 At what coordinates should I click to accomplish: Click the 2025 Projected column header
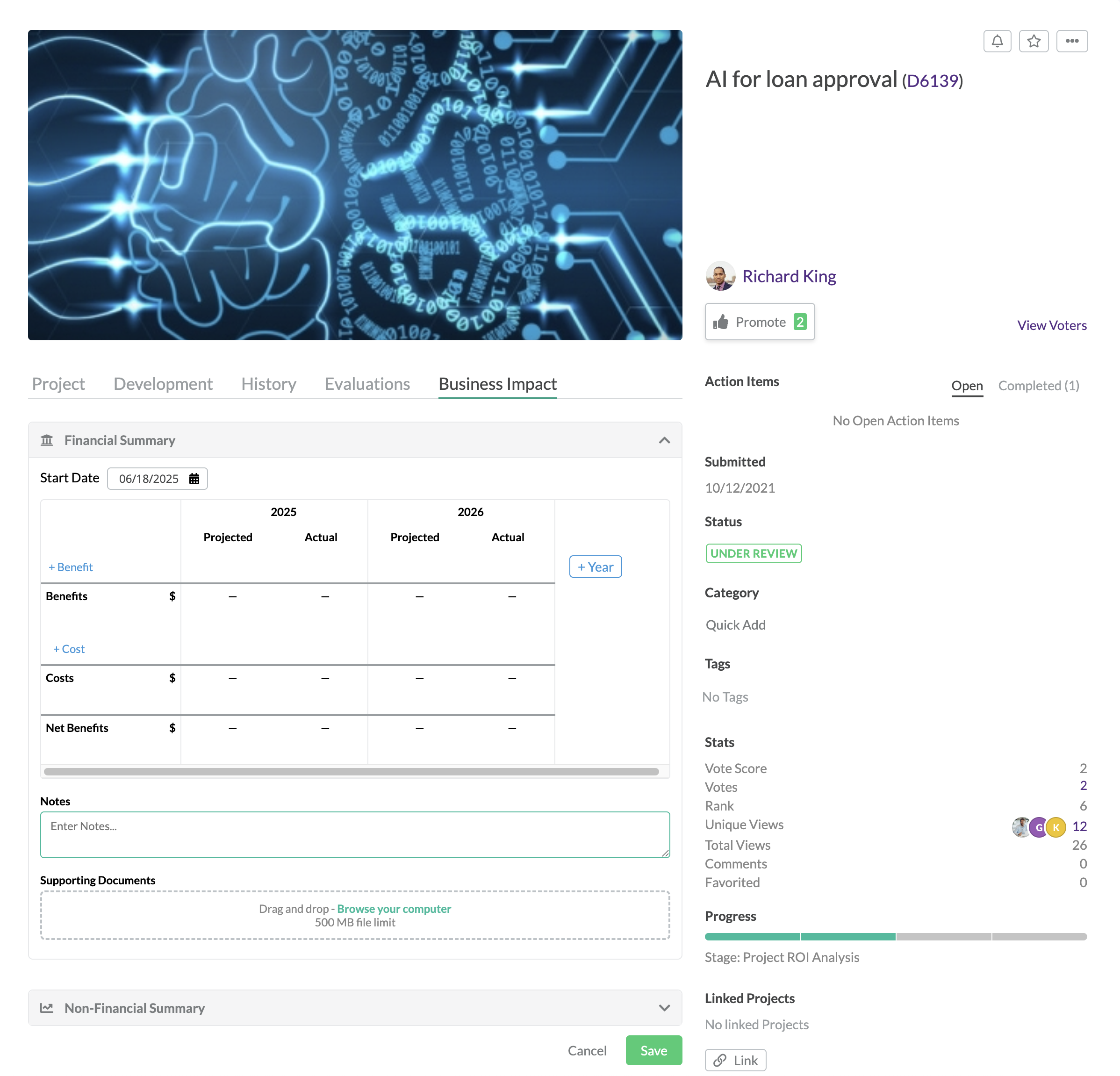[228, 537]
